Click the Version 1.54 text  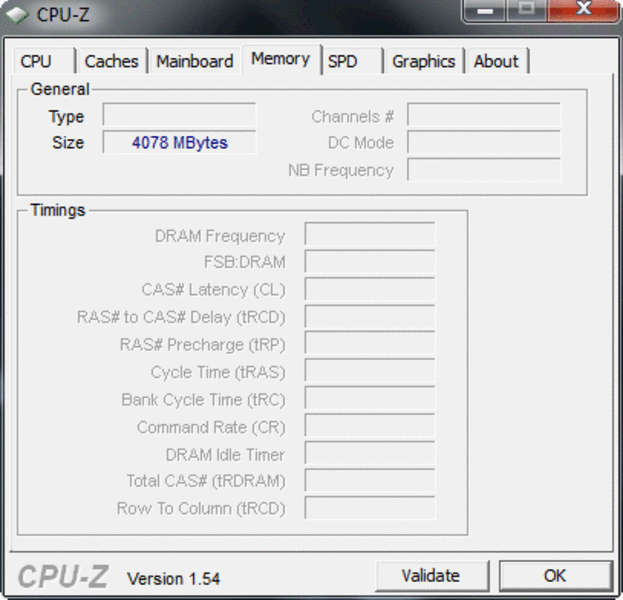(x=173, y=579)
